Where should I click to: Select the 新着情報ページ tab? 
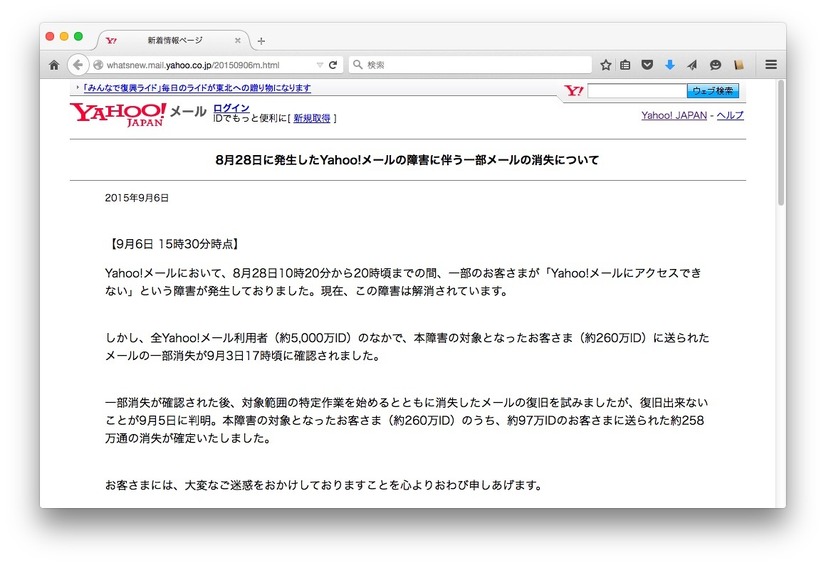(174, 41)
